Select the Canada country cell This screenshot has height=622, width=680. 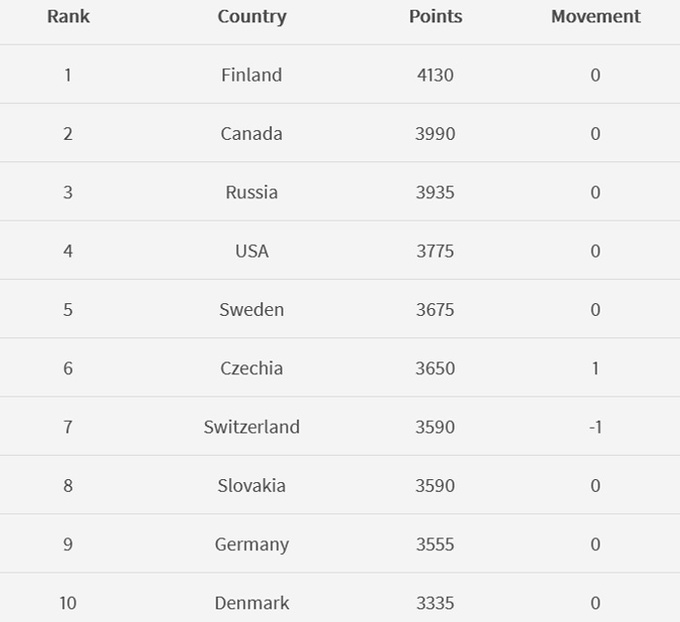pyautogui.click(x=252, y=134)
